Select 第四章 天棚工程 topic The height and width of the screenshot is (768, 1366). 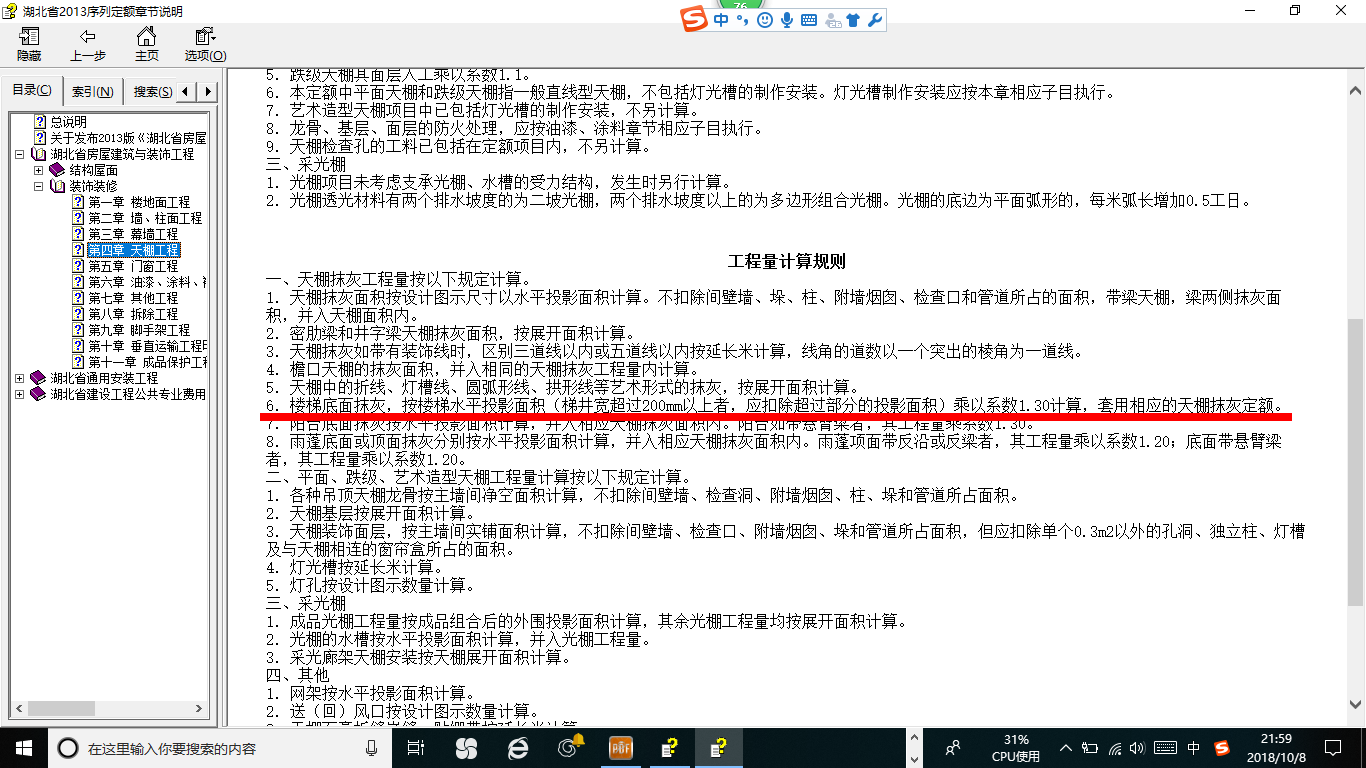pos(133,250)
